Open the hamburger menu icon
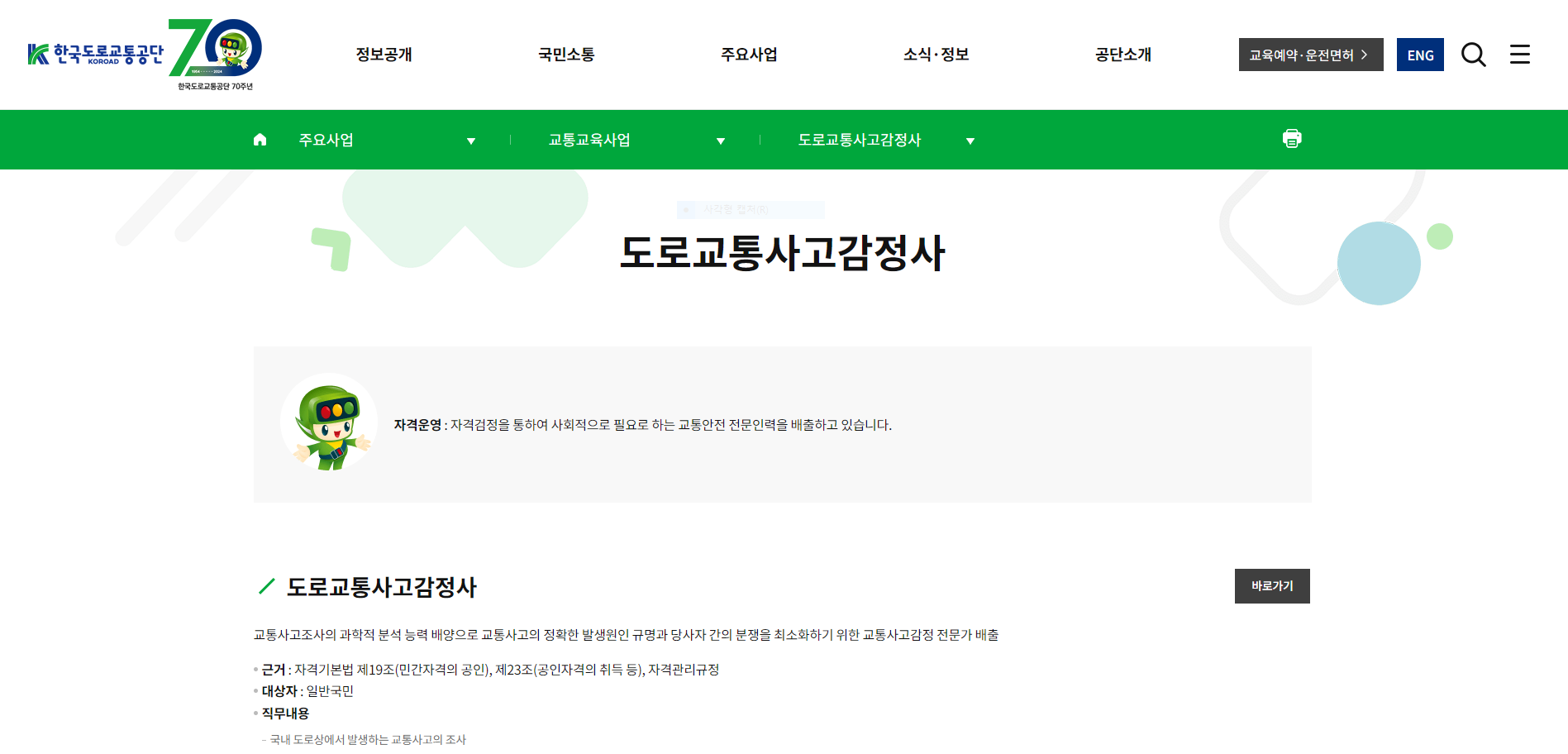The width and height of the screenshot is (1568, 754). coord(1519,55)
